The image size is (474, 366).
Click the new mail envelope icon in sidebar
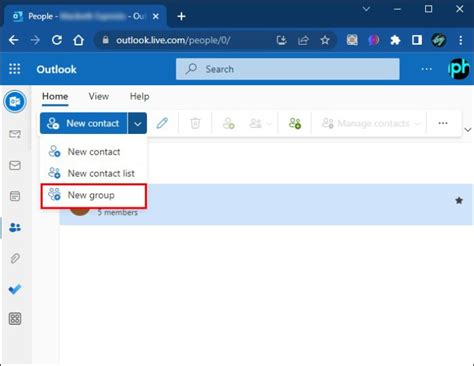pos(15,134)
